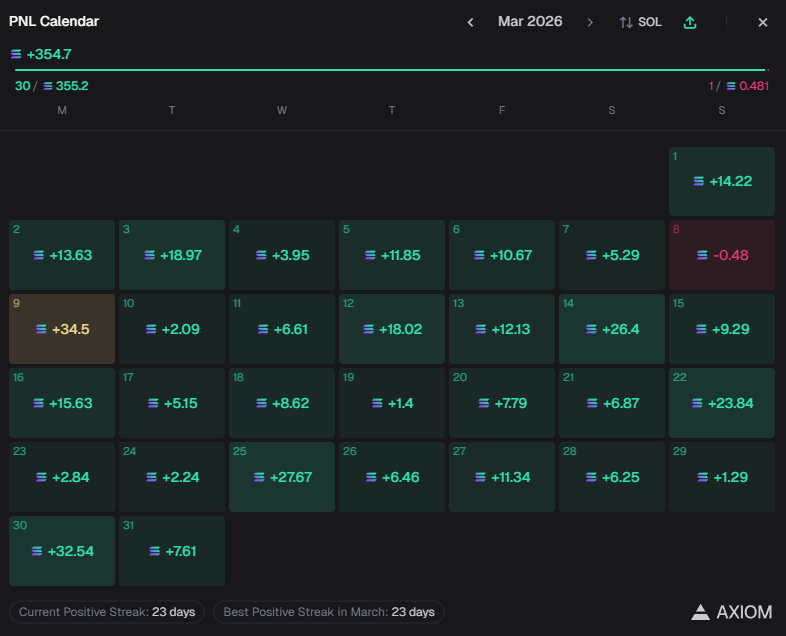Select day 31 cell showing +7.61
The image size is (786, 636).
click(x=172, y=551)
